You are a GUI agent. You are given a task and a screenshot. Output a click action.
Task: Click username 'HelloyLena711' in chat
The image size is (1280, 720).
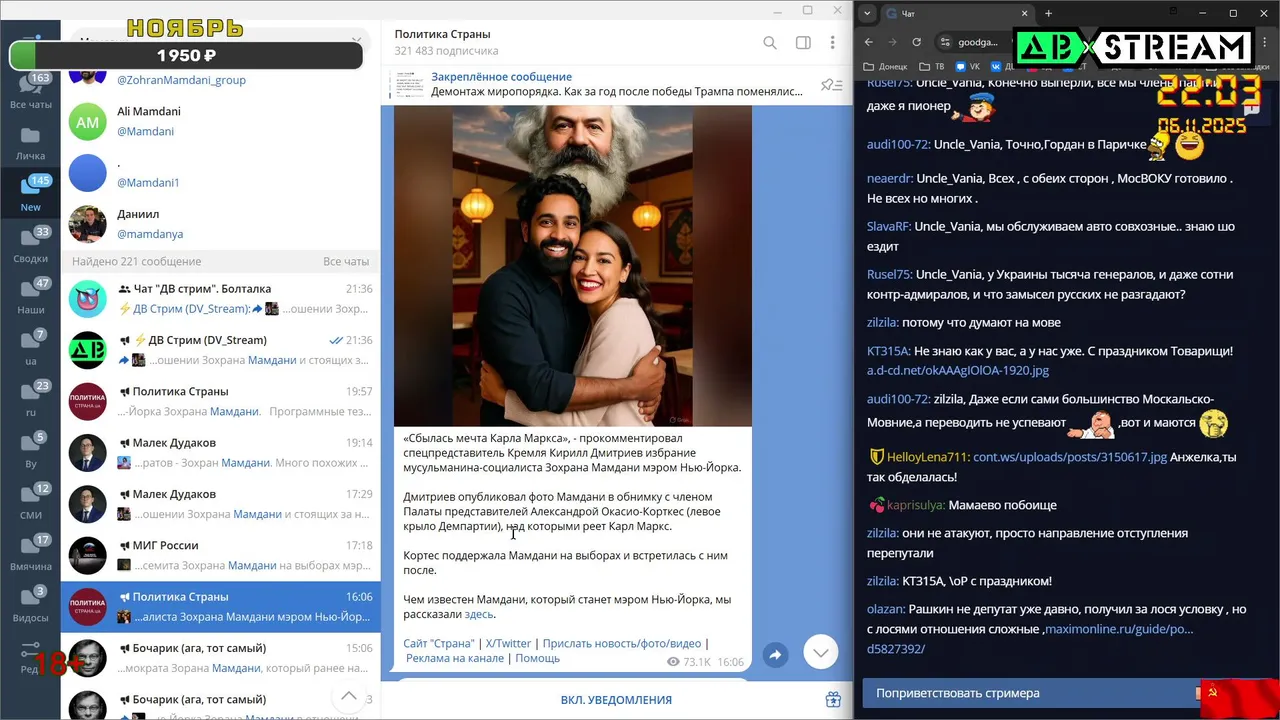927,457
